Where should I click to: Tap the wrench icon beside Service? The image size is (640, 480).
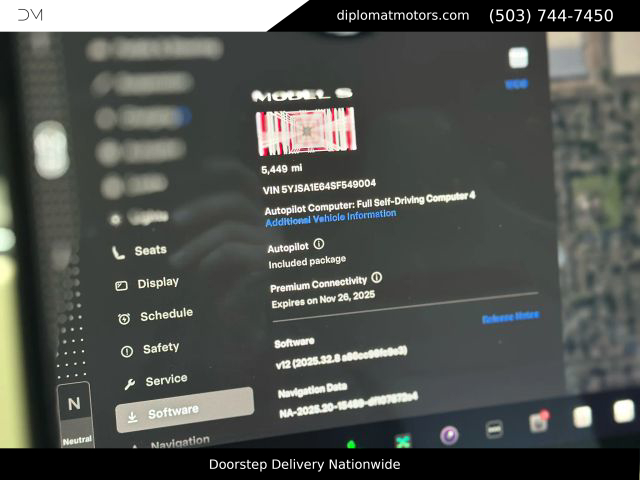pos(130,384)
